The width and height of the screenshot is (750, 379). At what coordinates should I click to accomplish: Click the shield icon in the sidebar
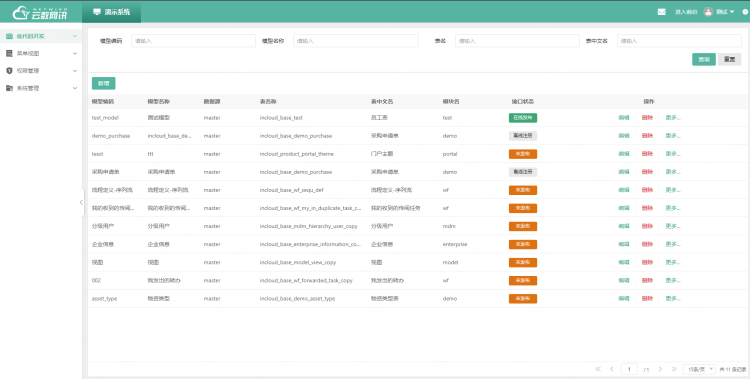9,71
